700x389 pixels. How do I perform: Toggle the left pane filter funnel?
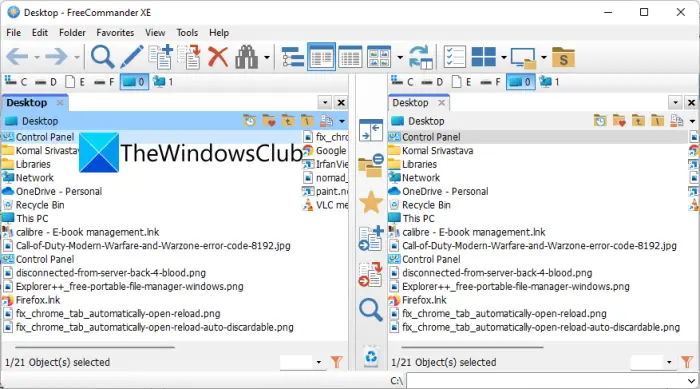pyautogui.click(x=337, y=362)
